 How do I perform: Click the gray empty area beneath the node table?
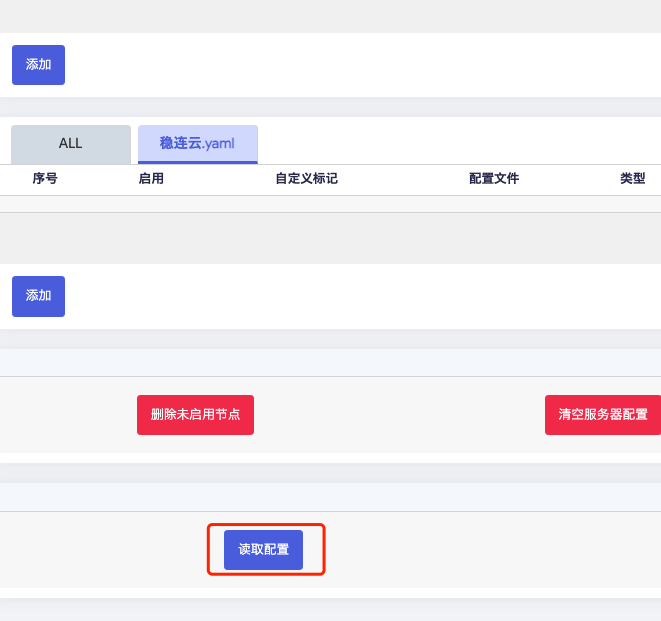pyautogui.click(x=330, y=238)
